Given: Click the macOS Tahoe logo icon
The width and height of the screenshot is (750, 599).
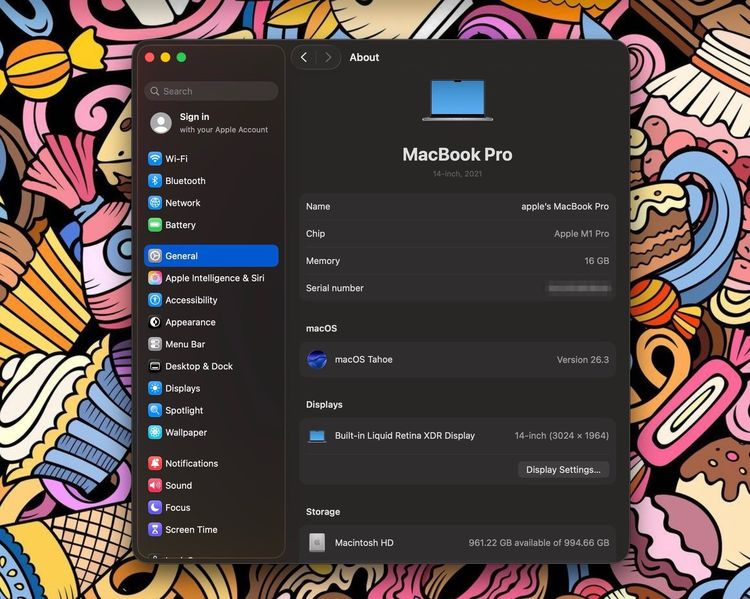Looking at the screenshot, I should pos(317,359).
